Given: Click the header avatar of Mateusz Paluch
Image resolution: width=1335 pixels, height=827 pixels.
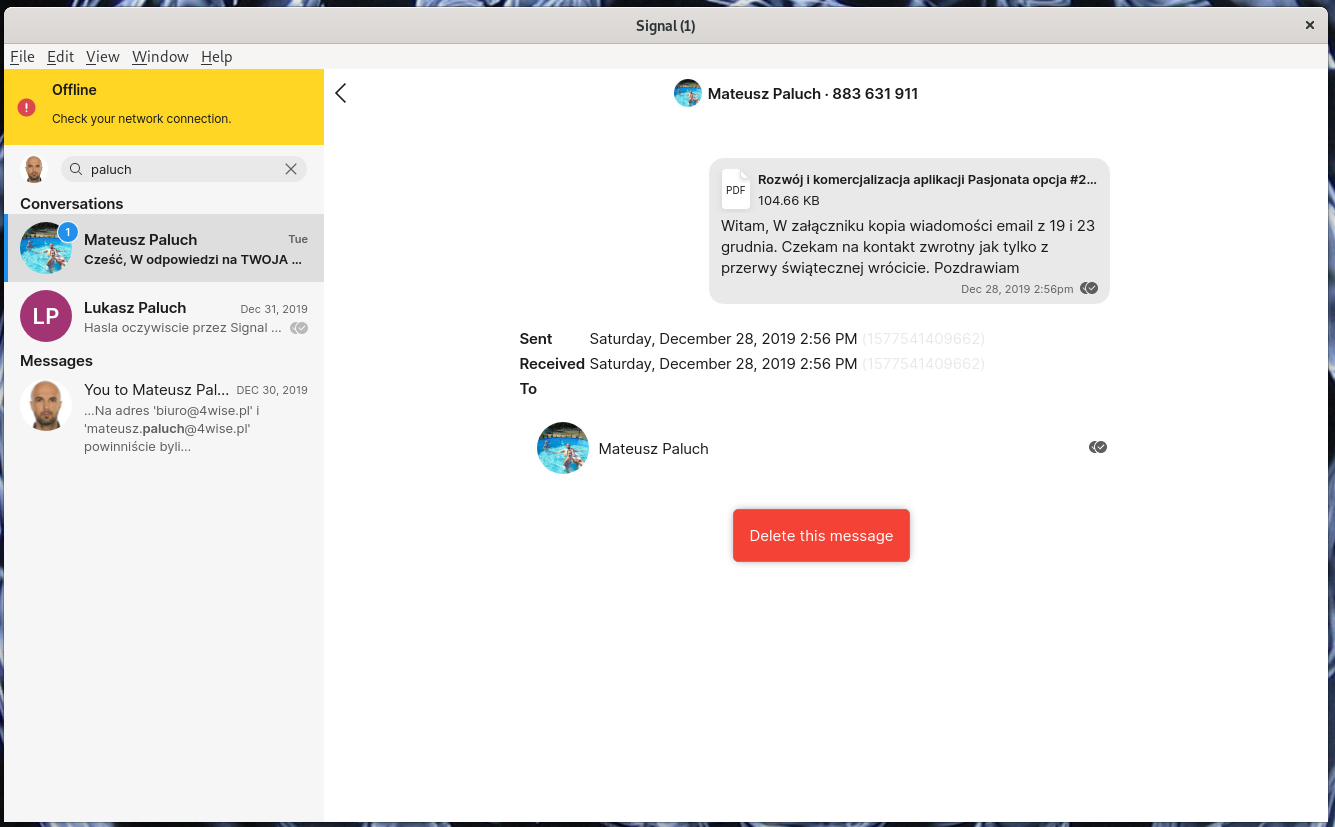Looking at the screenshot, I should click(688, 94).
